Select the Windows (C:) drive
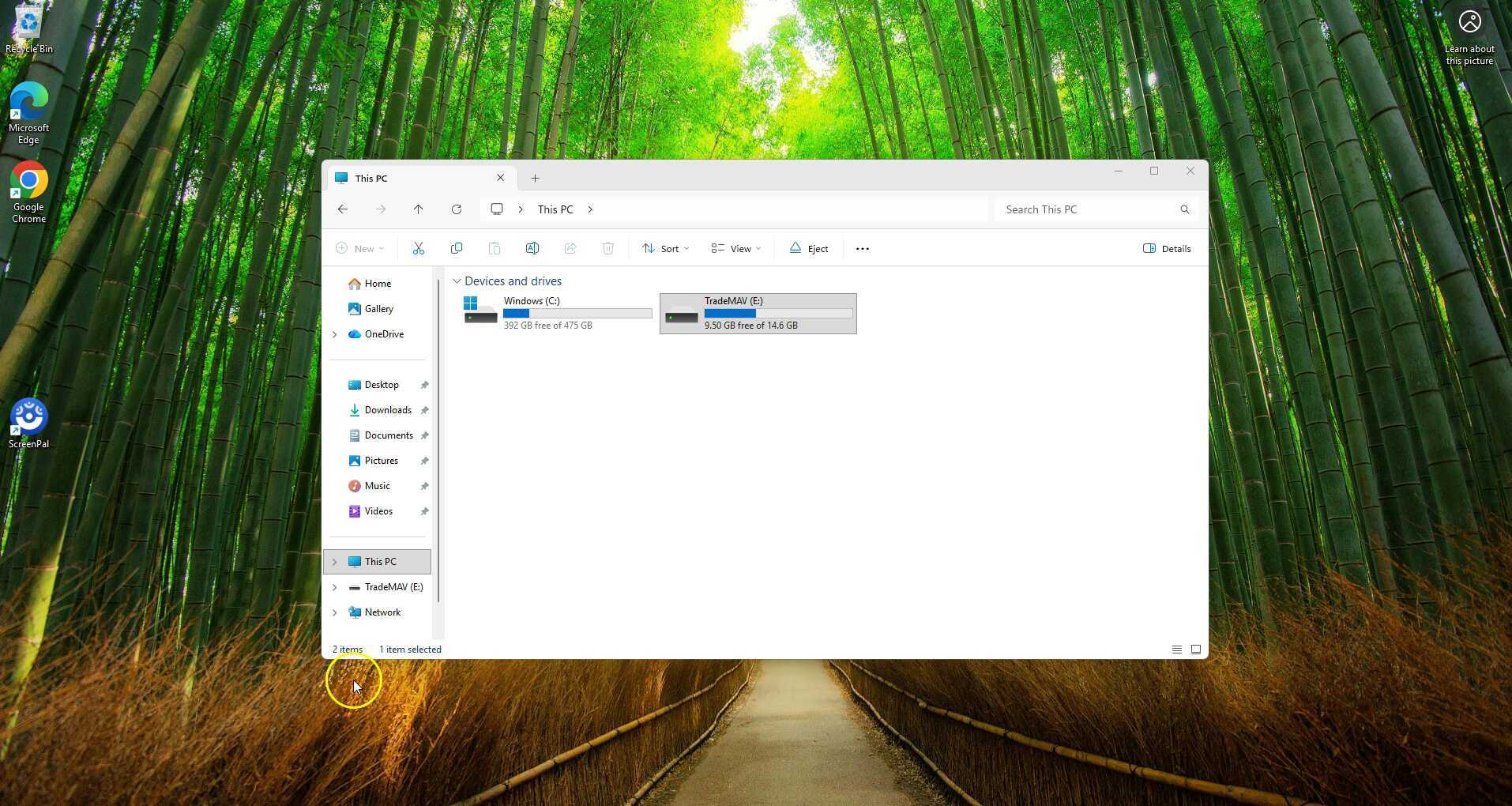 (558, 313)
